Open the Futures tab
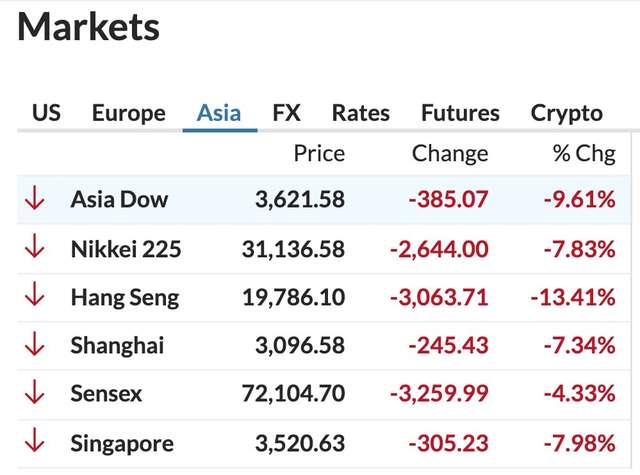The height and width of the screenshot is (475, 640). pyautogui.click(x=460, y=113)
